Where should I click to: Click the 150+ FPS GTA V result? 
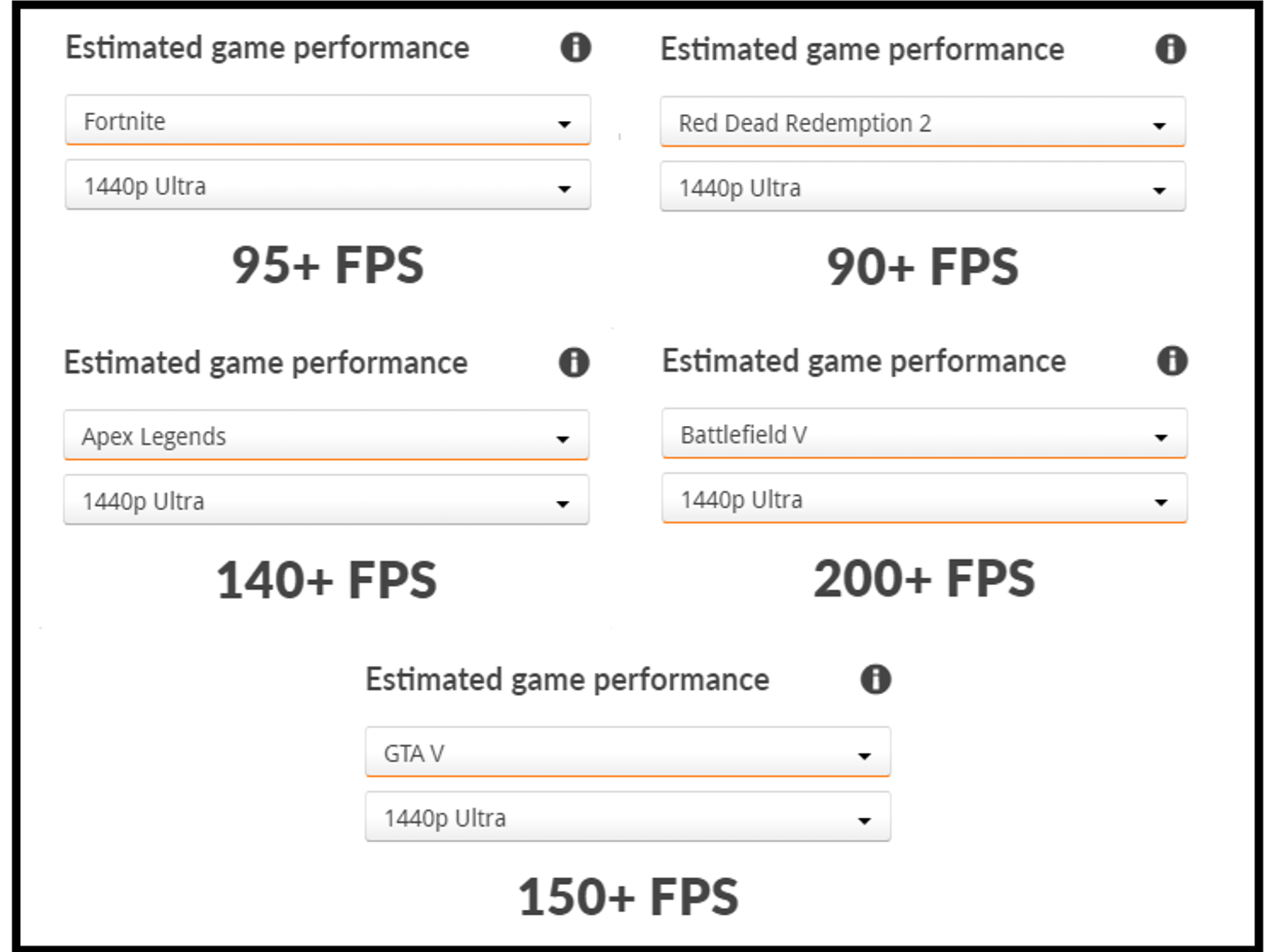[x=628, y=896]
